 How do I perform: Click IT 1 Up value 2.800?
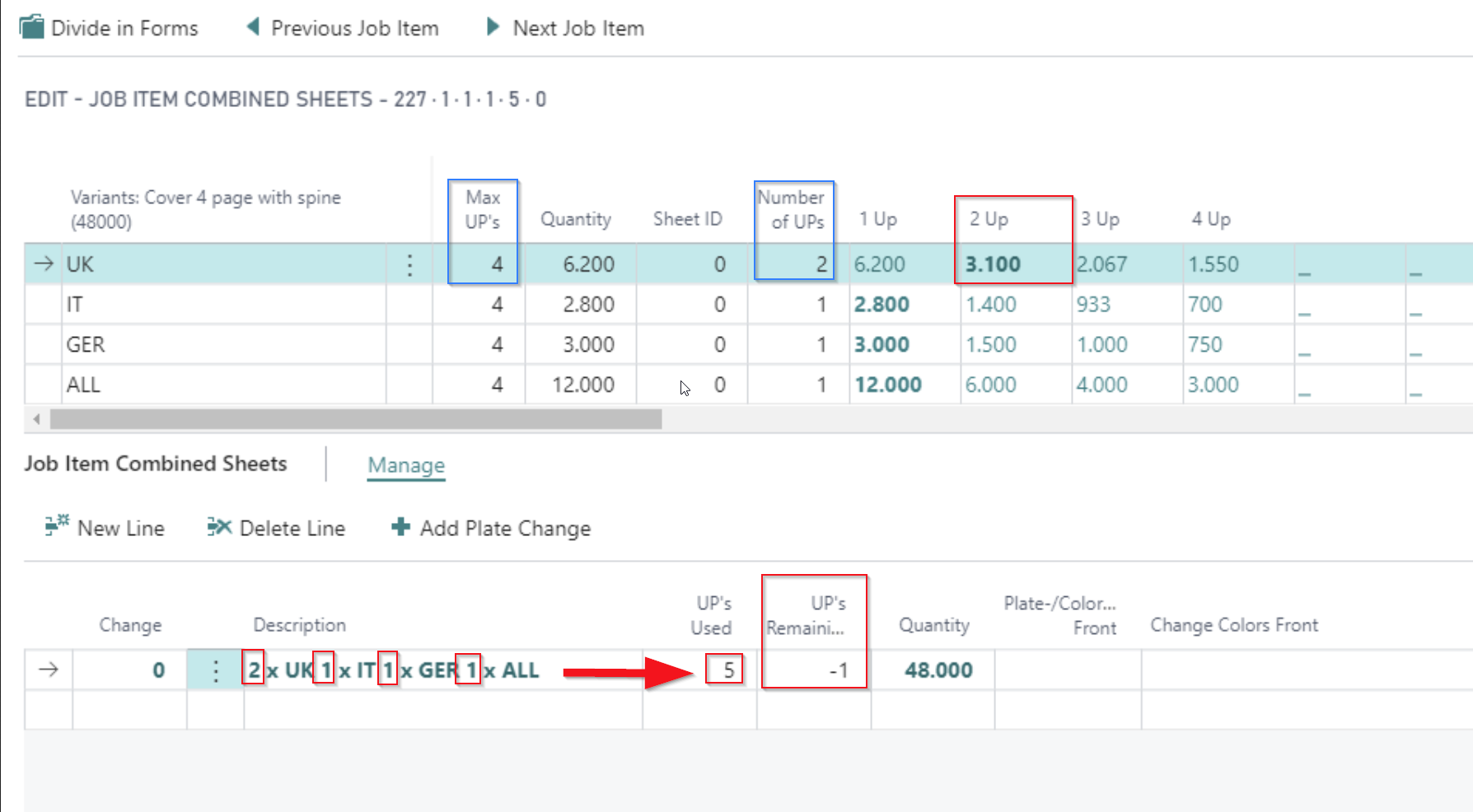point(881,305)
